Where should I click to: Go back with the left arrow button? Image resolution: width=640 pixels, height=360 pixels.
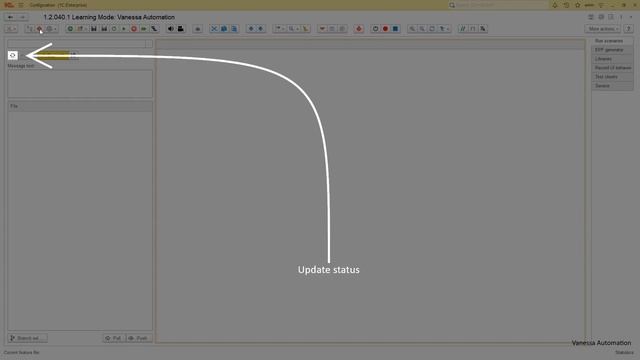point(11,17)
